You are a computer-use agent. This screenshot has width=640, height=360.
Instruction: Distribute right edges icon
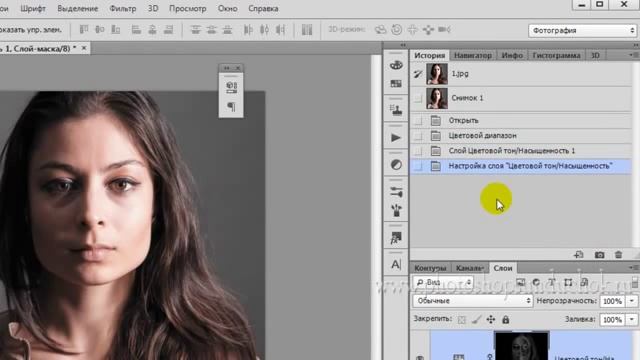280,29
